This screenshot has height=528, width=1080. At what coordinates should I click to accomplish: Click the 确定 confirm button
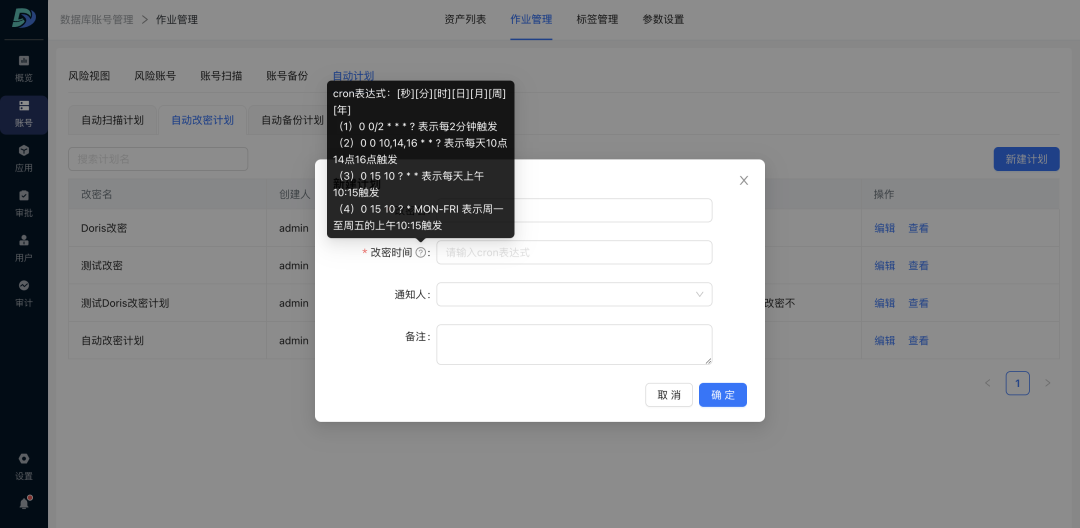tap(723, 395)
